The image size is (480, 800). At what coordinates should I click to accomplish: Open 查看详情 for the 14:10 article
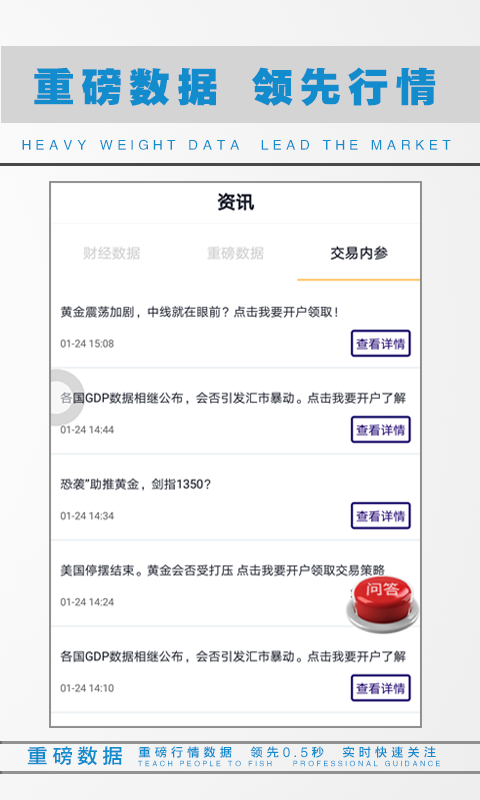coord(381,688)
